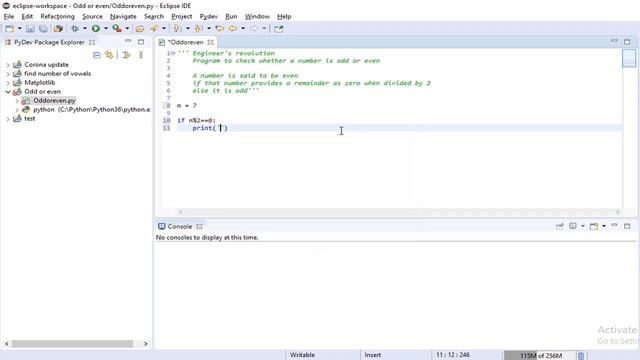This screenshot has width=640, height=360.
Task: Click the Pin Editor icon at the toolbar's end
Action: (x=279, y=29)
